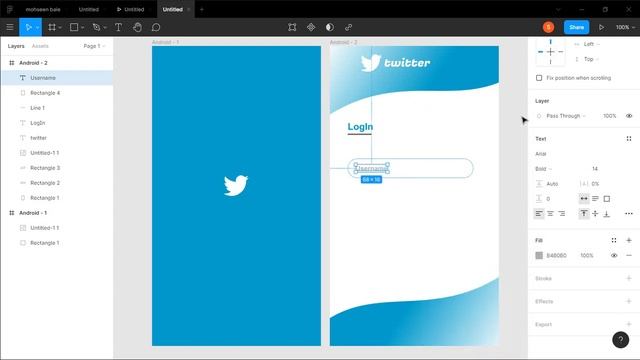Align text center
The height and width of the screenshot is (360, 640).
click(x=551, y=213)
